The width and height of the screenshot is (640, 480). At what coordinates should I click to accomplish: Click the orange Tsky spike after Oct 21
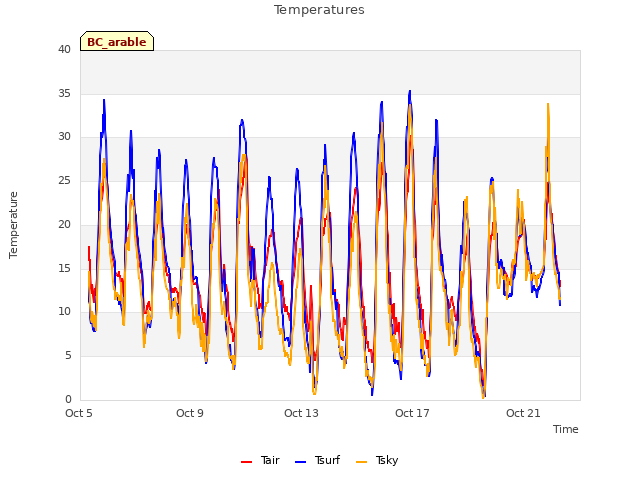pos(548,105)
